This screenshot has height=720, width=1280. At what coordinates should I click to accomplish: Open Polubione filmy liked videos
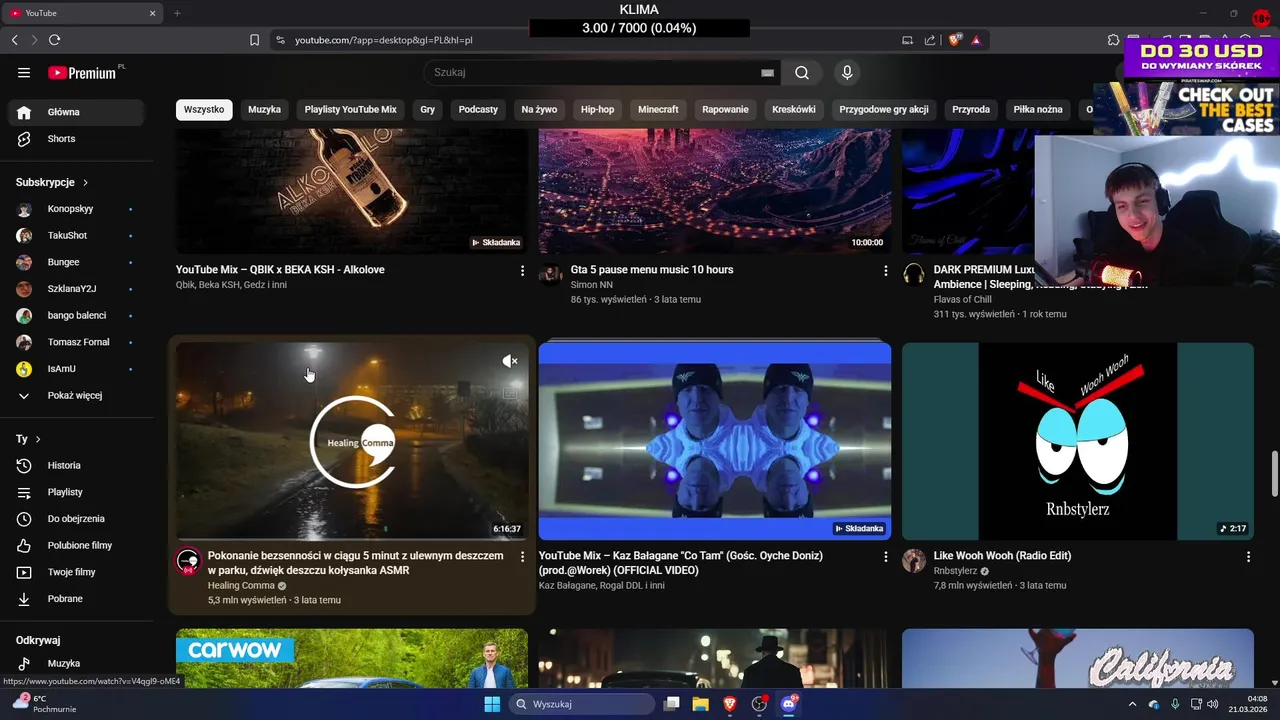point(77,545)
